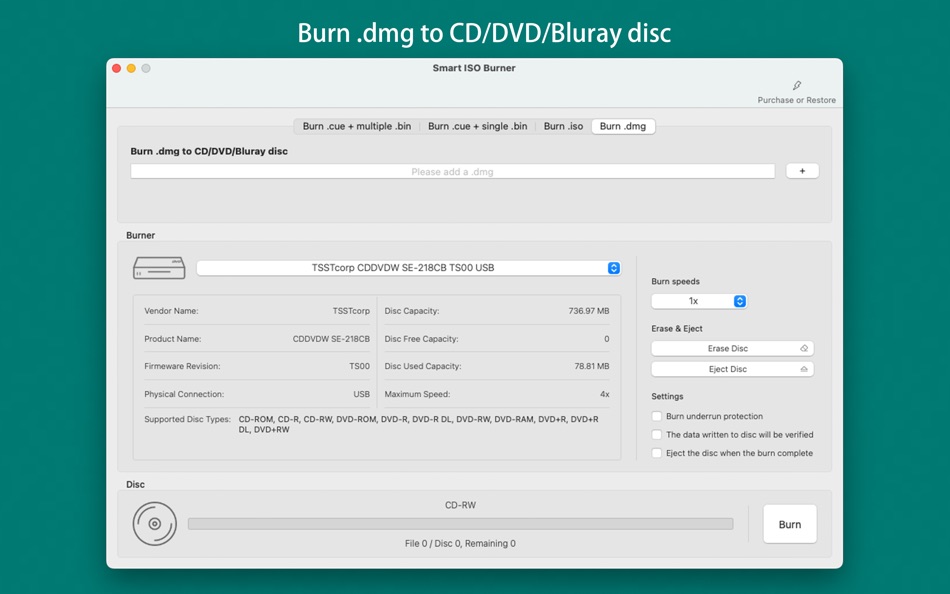Click the Supported Disc Types list text
The height and width of the screenshot is (594, 950).
pos(418,424)
